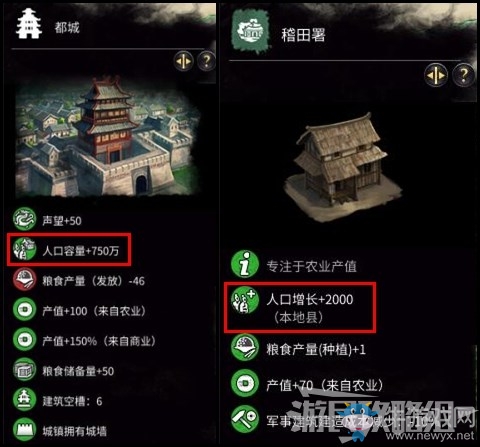Screen dimensions: 480x447
Task: Click the green 稽田署 building icon
Action: pos(251,31)
